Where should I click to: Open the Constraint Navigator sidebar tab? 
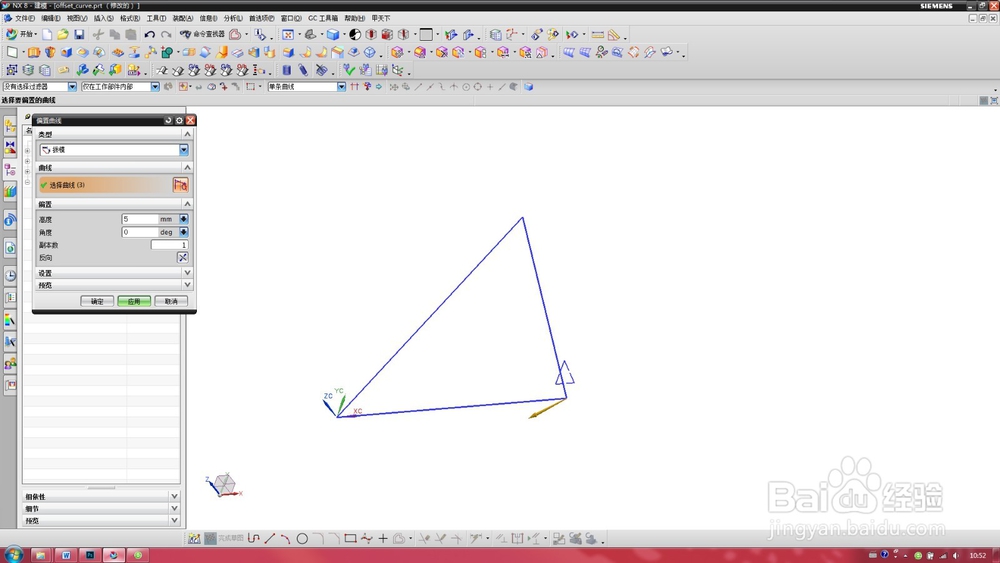[x=10, y=148]
